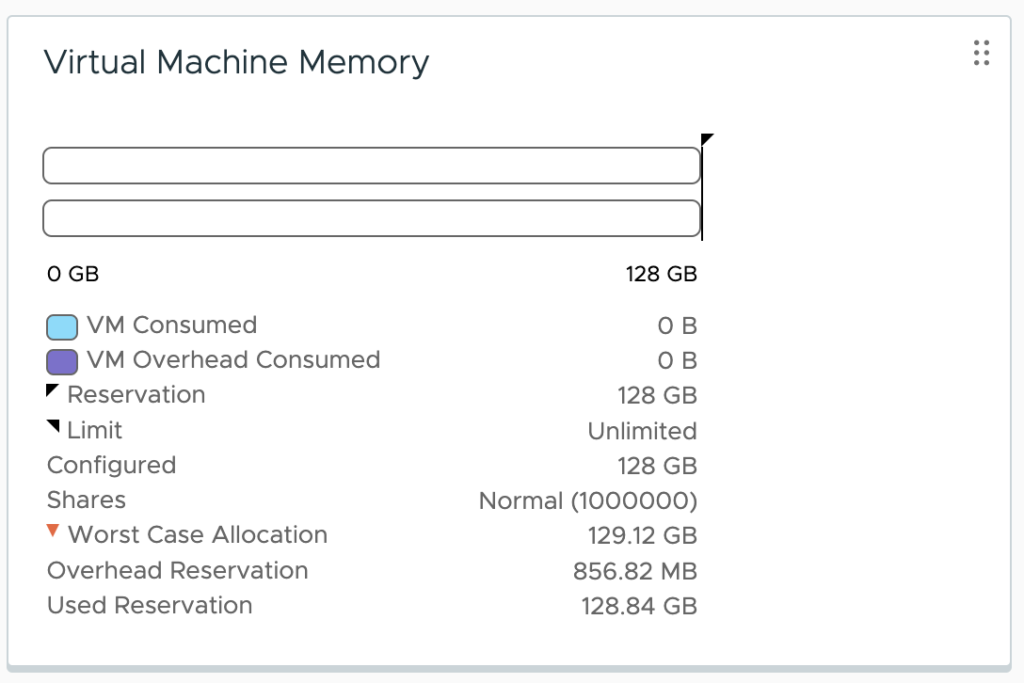
Task: Click the orange Worst Case Allocation triangle
Action: coord(54,531)
